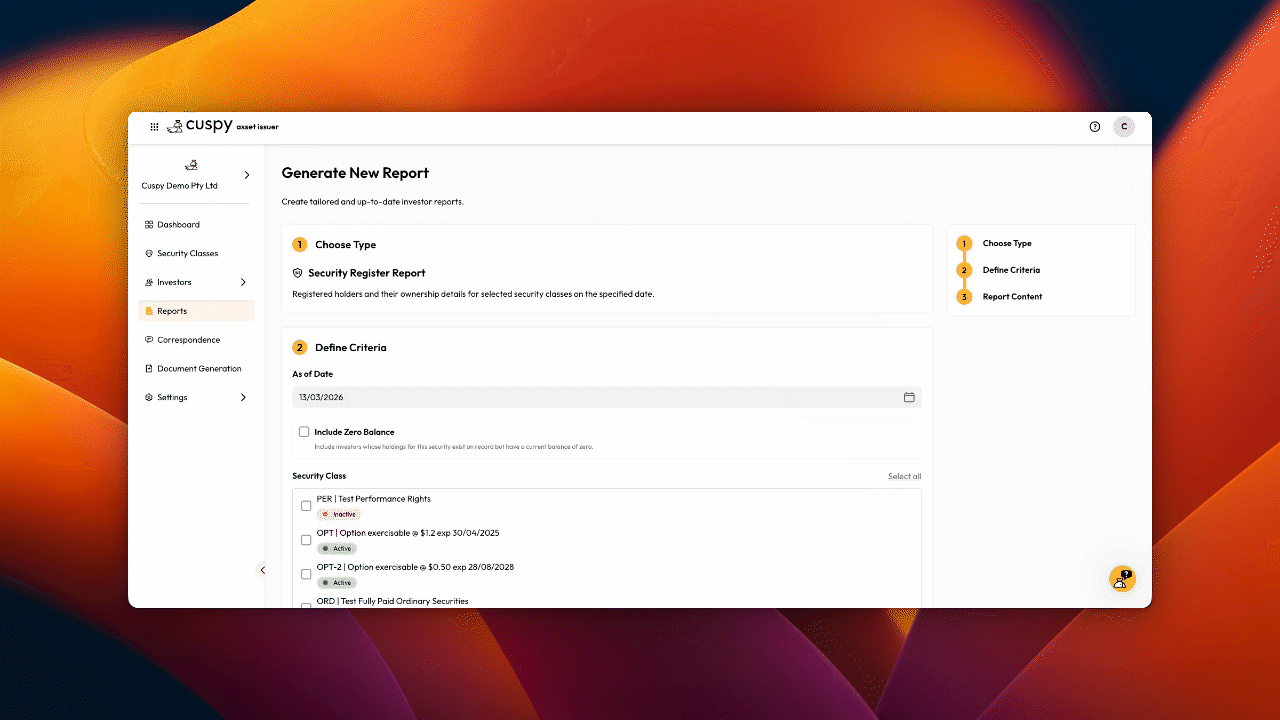Click Select all for security classes
The image size is (1280, 720).
[904, 476]
